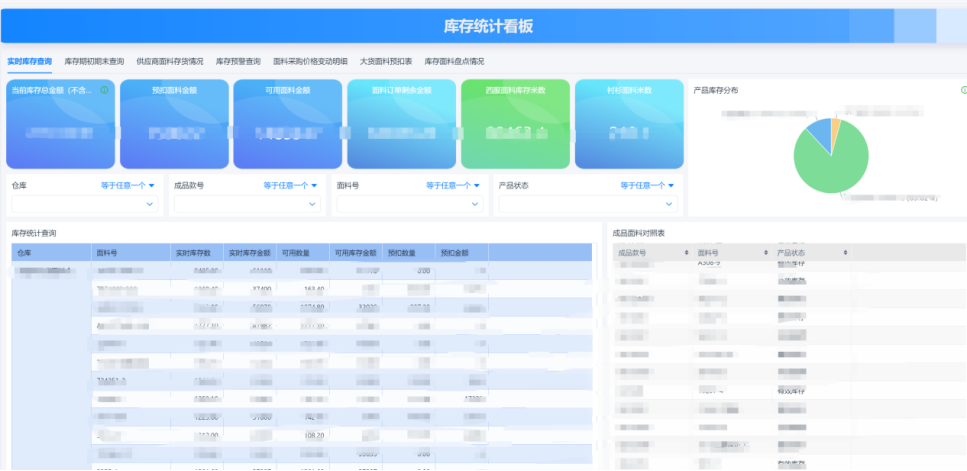Viewport: 967px width, 471px height.
Task: Expand 产品状态 filter select box
Action: click(671, 204)
